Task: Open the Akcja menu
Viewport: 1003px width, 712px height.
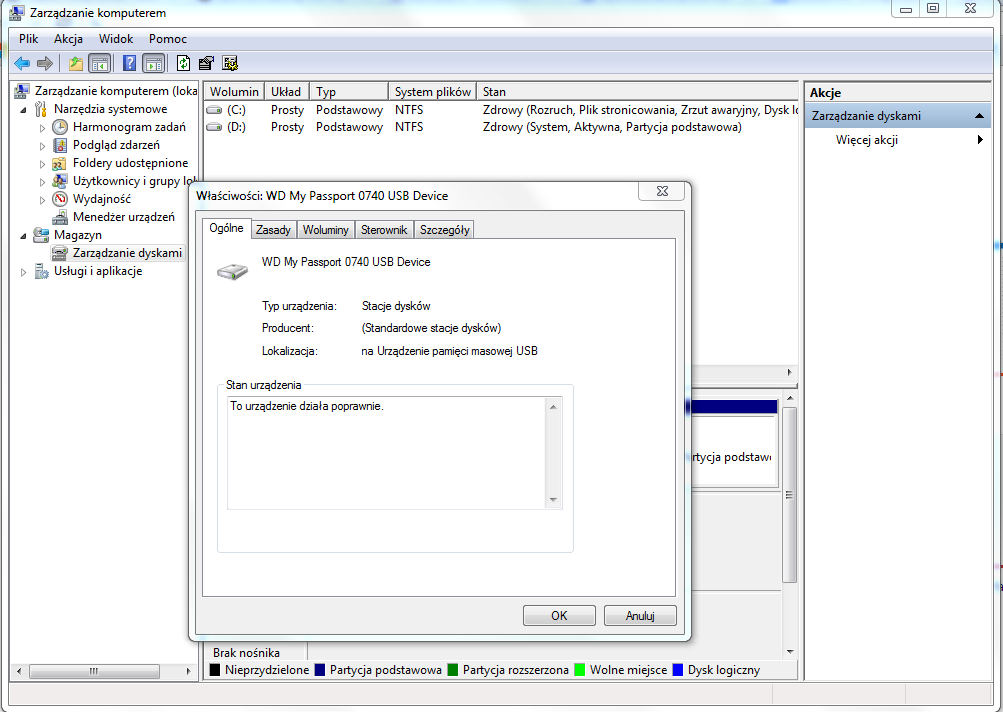Action: click(x=68, y=38)
